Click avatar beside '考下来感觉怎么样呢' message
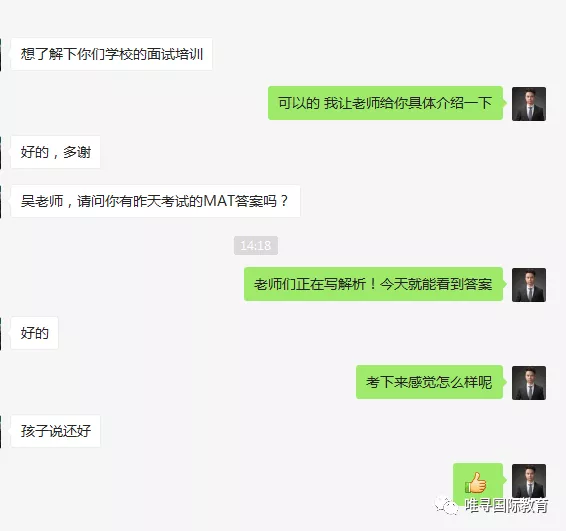Viewport: 566px width, 531px height. click(x=529, y=383)
